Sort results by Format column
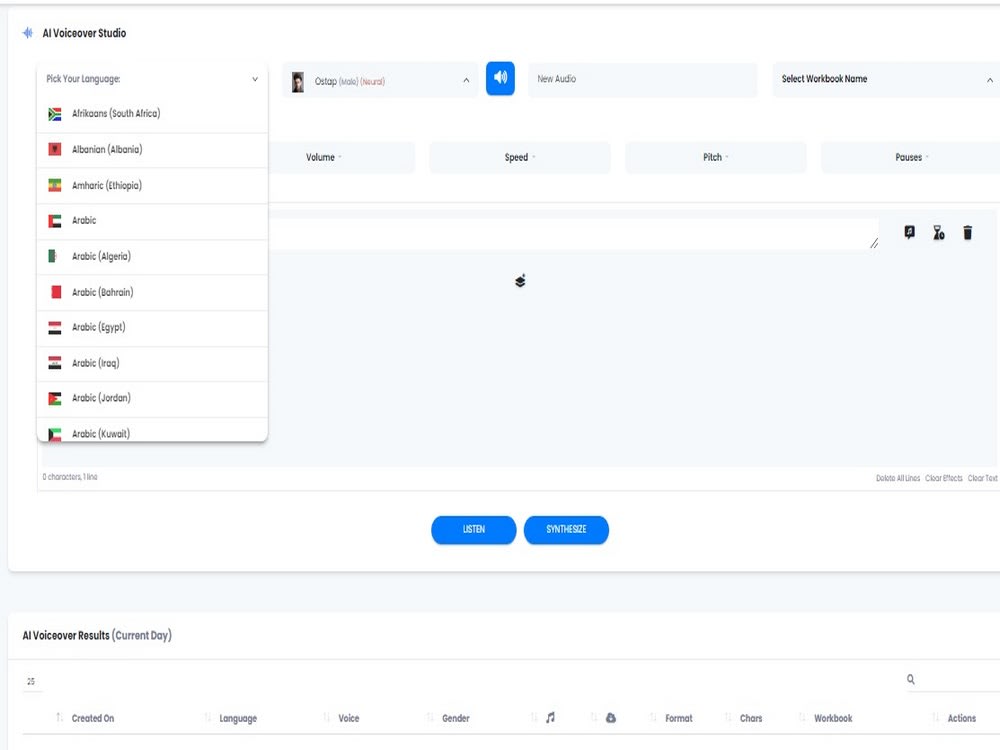This screenshot has width=1000, height=750. pos(679,718)
